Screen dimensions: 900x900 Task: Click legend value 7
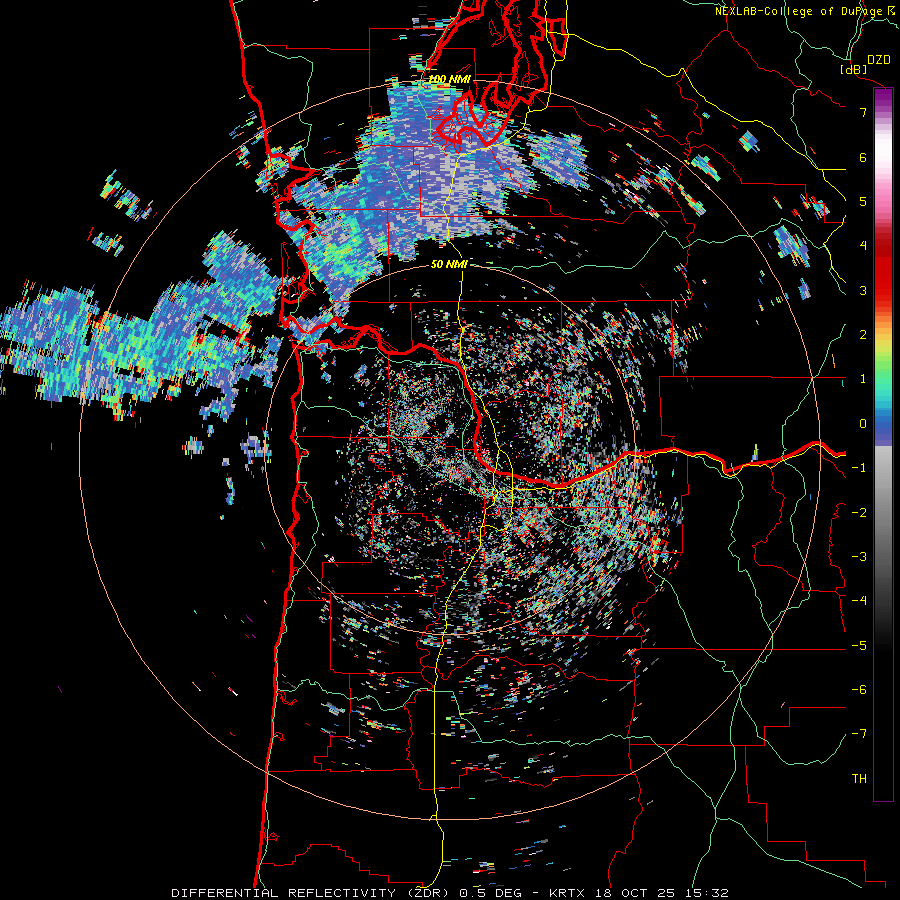click(x=863, y=112)
